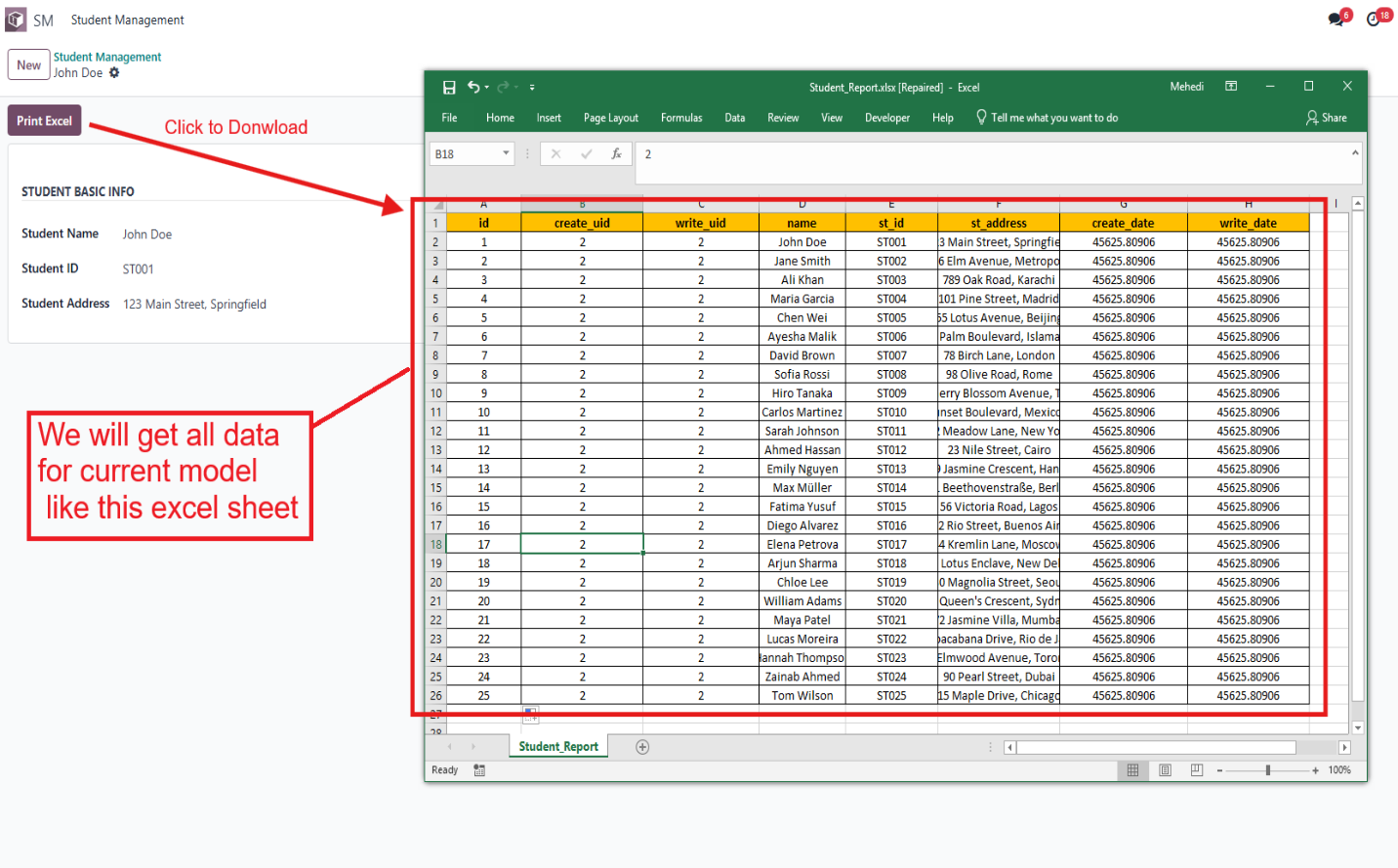Click the zoom in plus button

(x=1316, y=770)
